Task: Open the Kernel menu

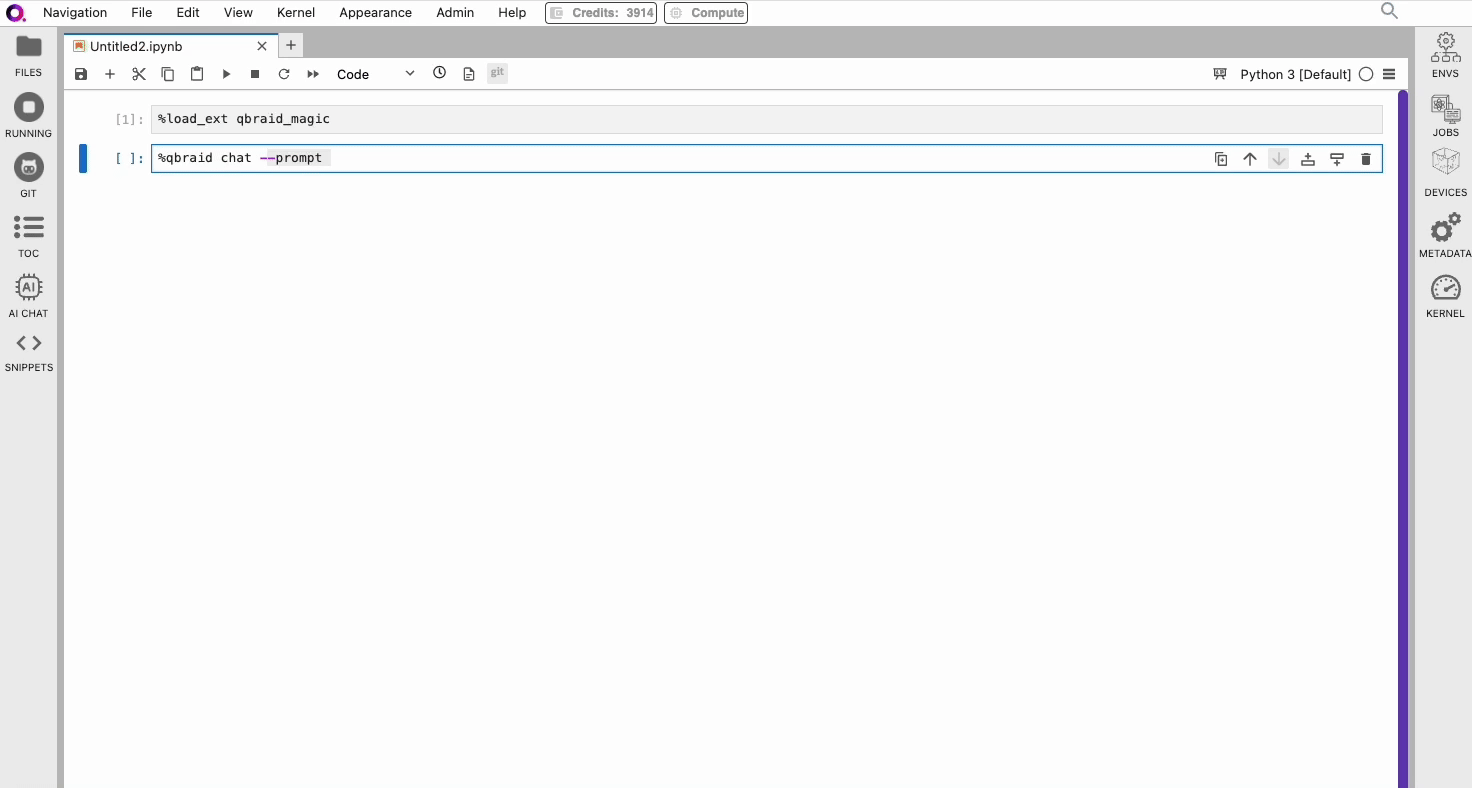Action: point(296,13)
